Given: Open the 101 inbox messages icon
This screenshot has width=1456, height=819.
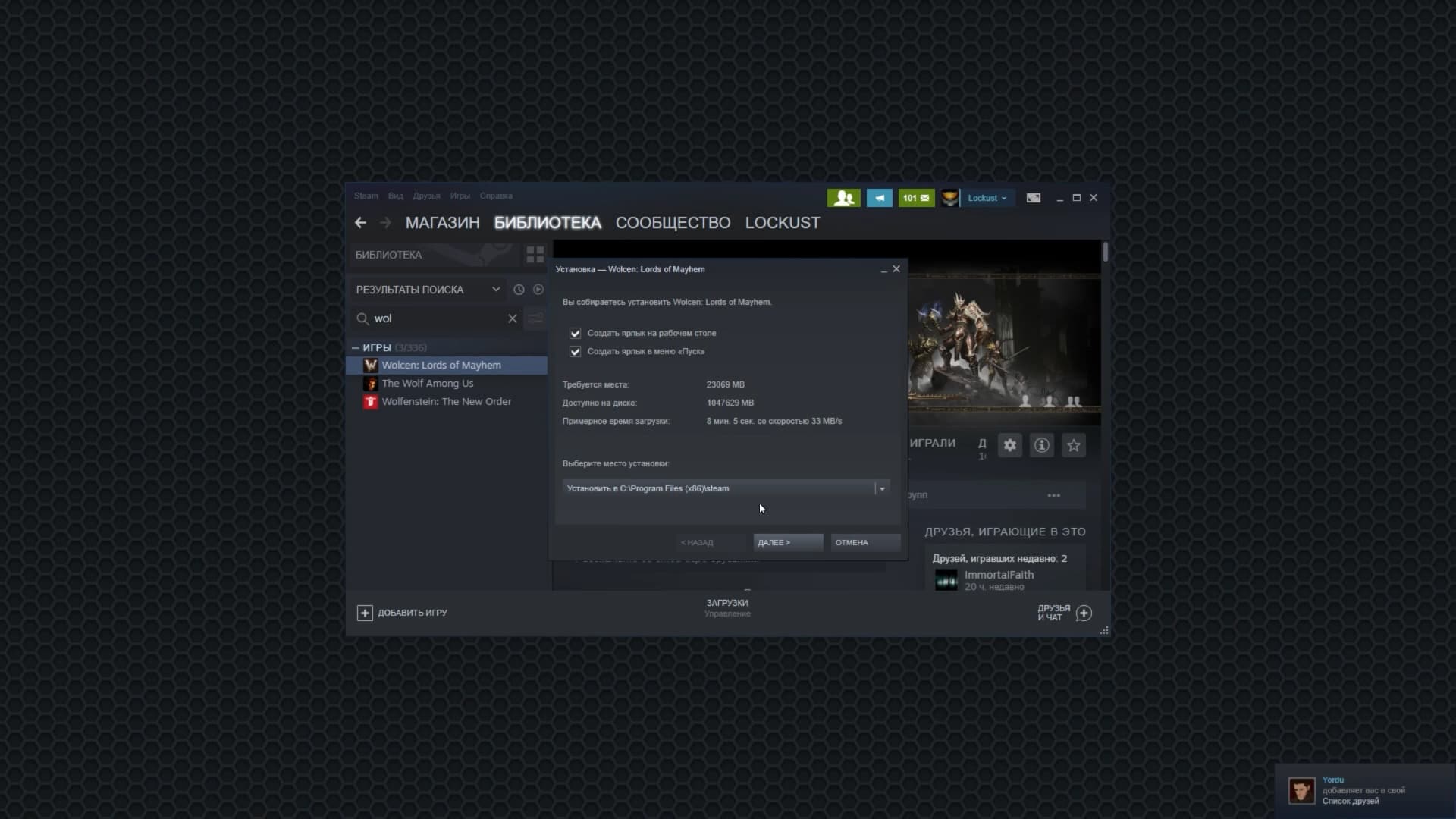Looking at the screenshot, I should tap(916, 198).
